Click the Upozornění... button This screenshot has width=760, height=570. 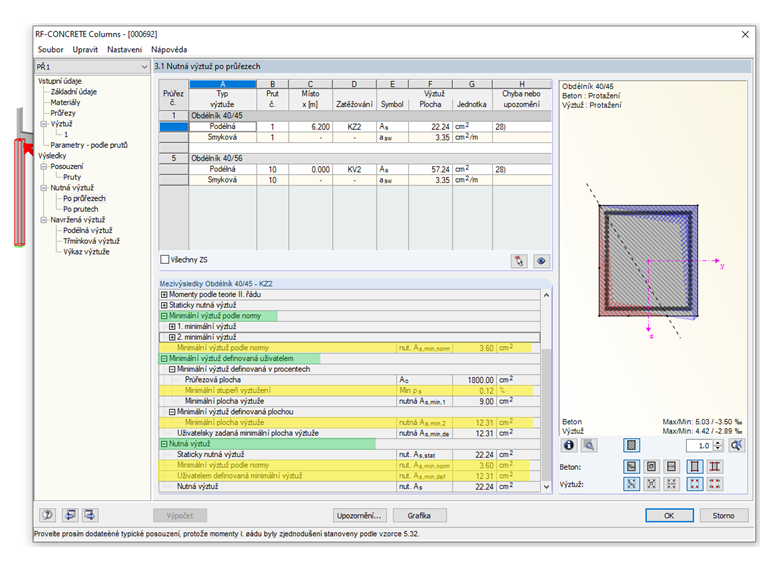click(x=359, y=515)
